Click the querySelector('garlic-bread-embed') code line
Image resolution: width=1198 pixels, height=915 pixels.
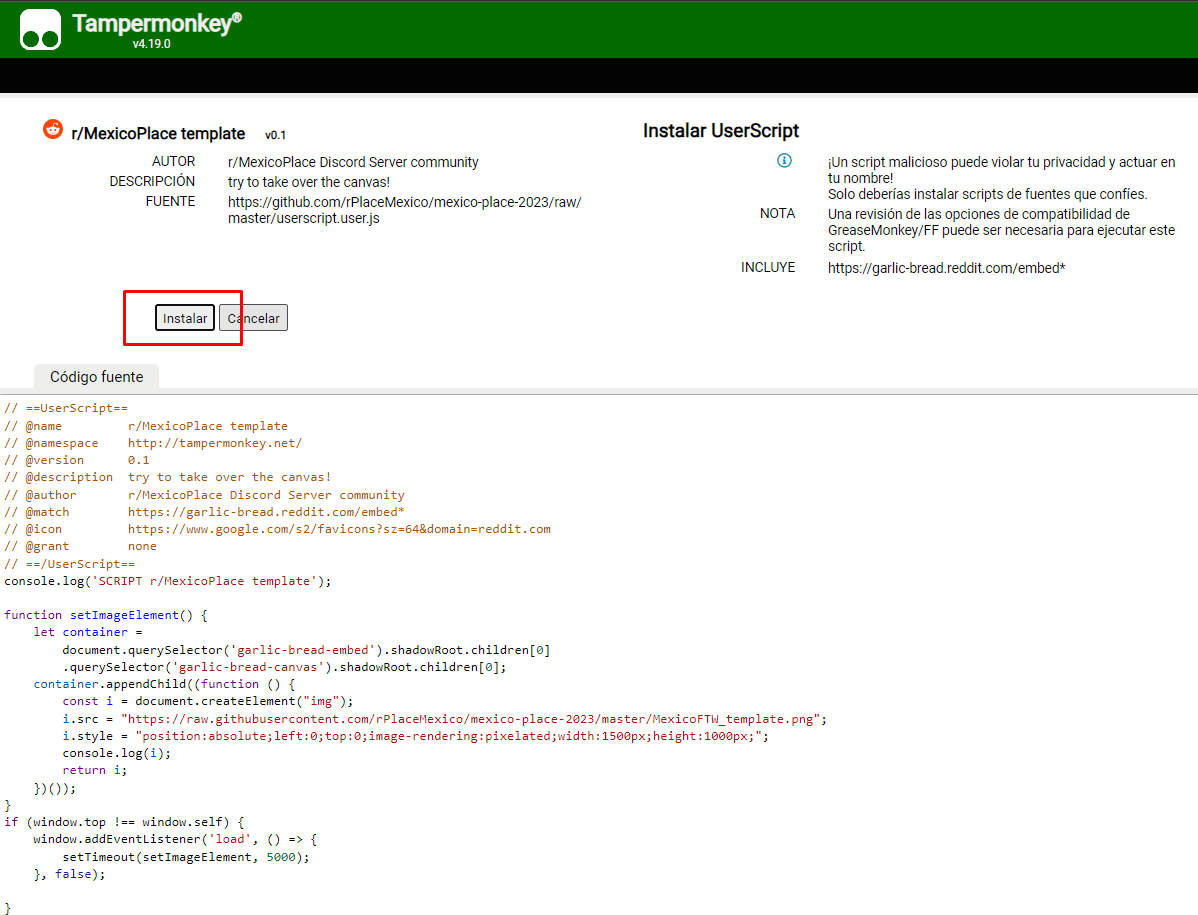306,650
